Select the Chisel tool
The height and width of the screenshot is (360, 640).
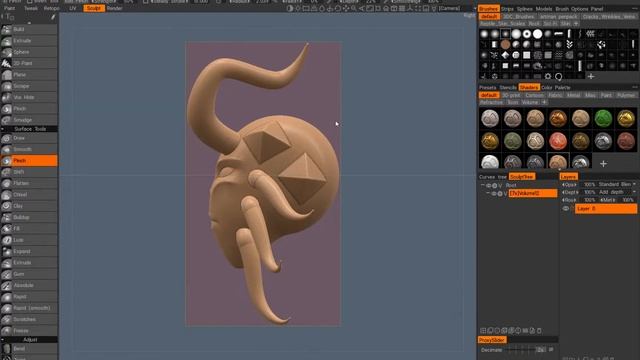(29, 195)
